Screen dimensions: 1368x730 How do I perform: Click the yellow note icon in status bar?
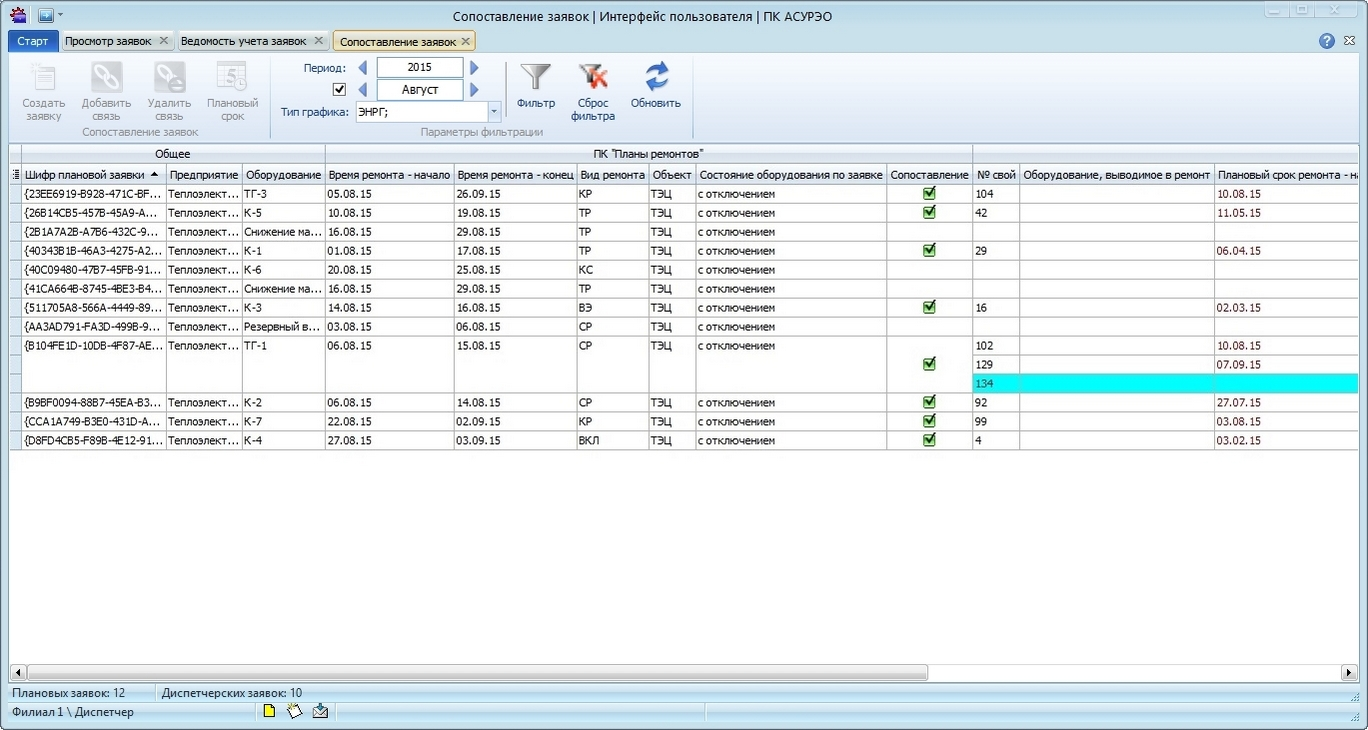[x=269, y=712]
